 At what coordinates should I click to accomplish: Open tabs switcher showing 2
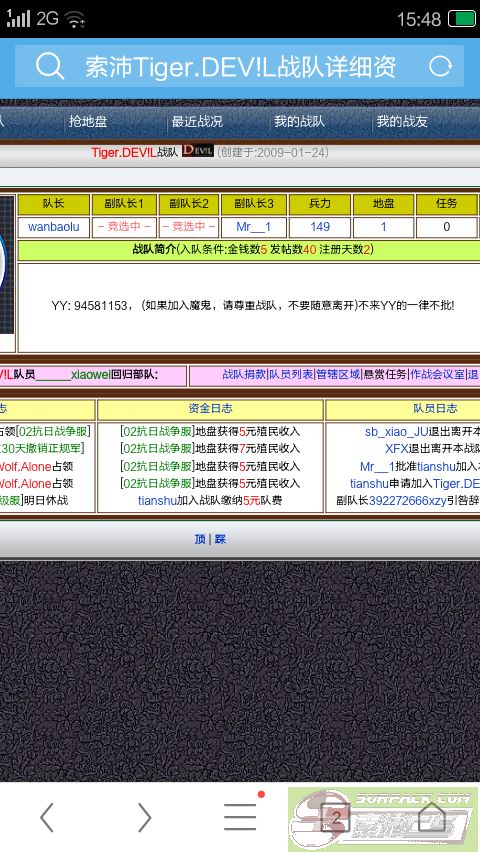[336, 817]
